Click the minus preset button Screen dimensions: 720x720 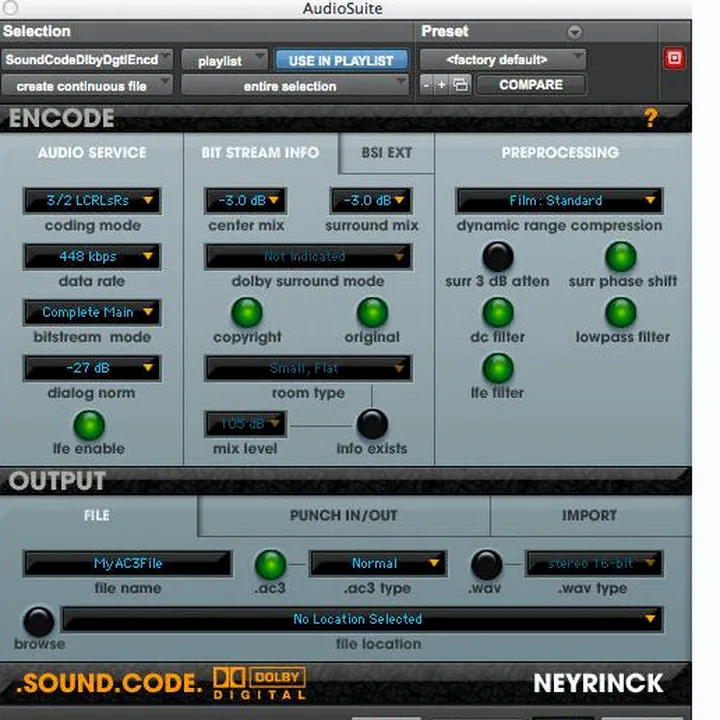(427, 85)
